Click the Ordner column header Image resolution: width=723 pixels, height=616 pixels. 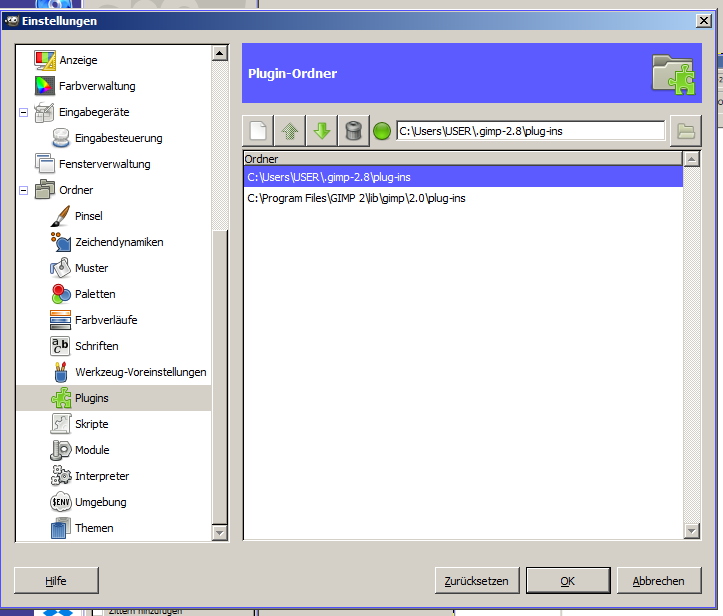click(462, 159)
